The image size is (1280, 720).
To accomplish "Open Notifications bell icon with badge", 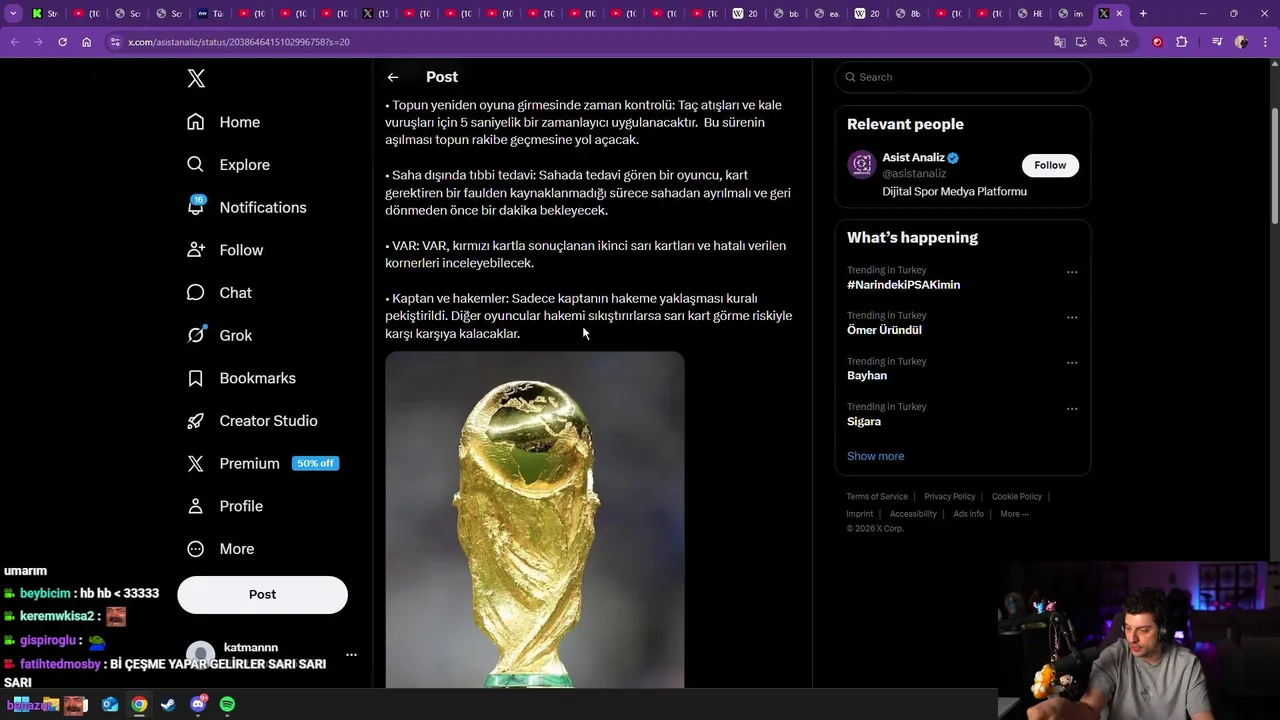I will (x=196, y=206).
